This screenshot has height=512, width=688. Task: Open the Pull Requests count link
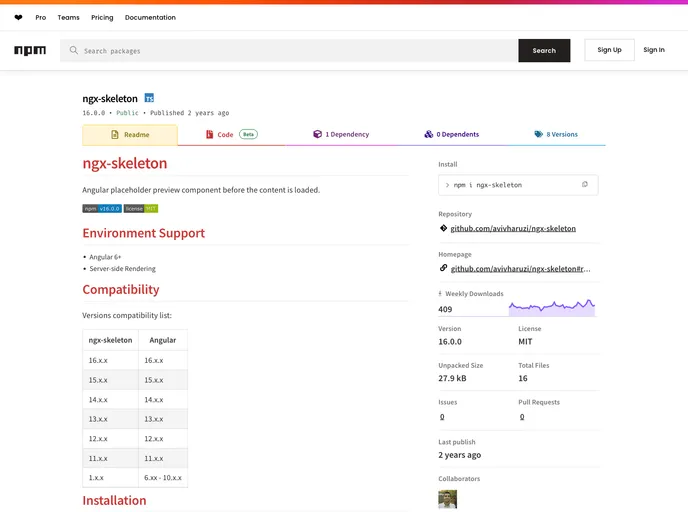pos(522,416)
